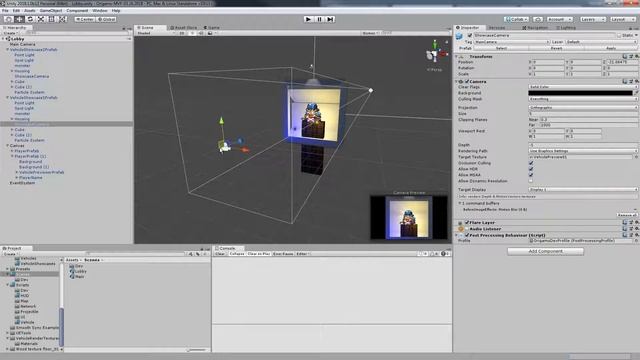640x360 pixels.
Task: Open Transform component help icon
Action: (624, 56)
